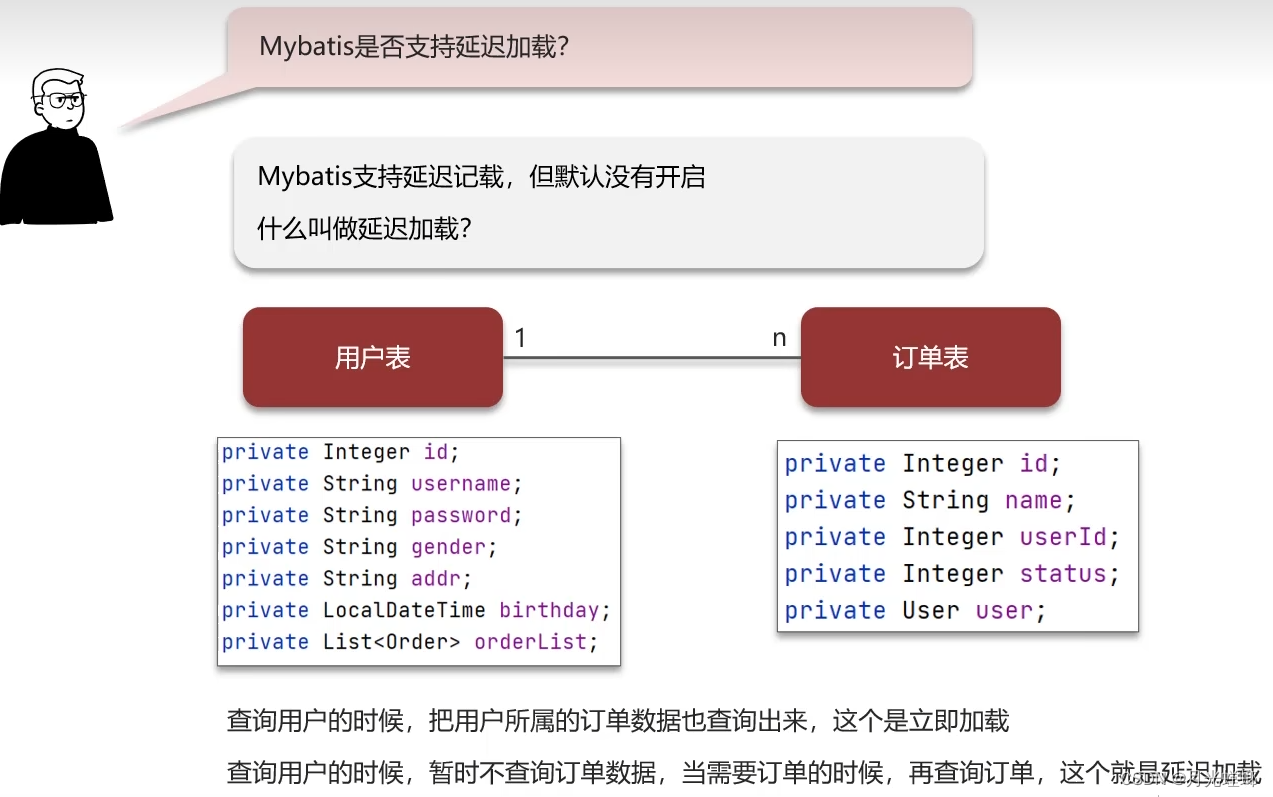
Task: Click the cartoon man with glasses illustration
Action: 55,147
